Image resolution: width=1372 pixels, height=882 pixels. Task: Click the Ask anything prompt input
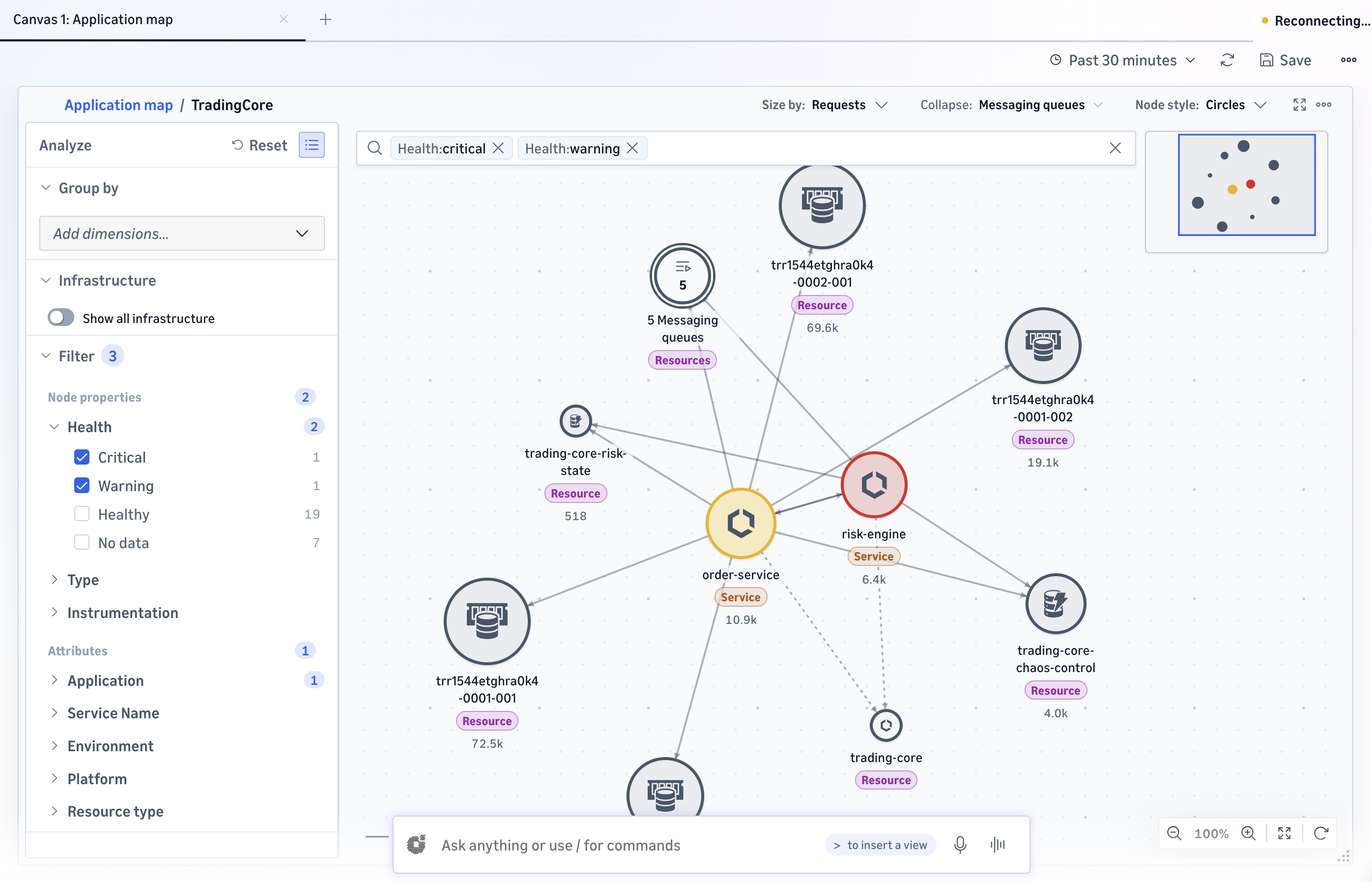pyautogui.click(x=561, y=845)
